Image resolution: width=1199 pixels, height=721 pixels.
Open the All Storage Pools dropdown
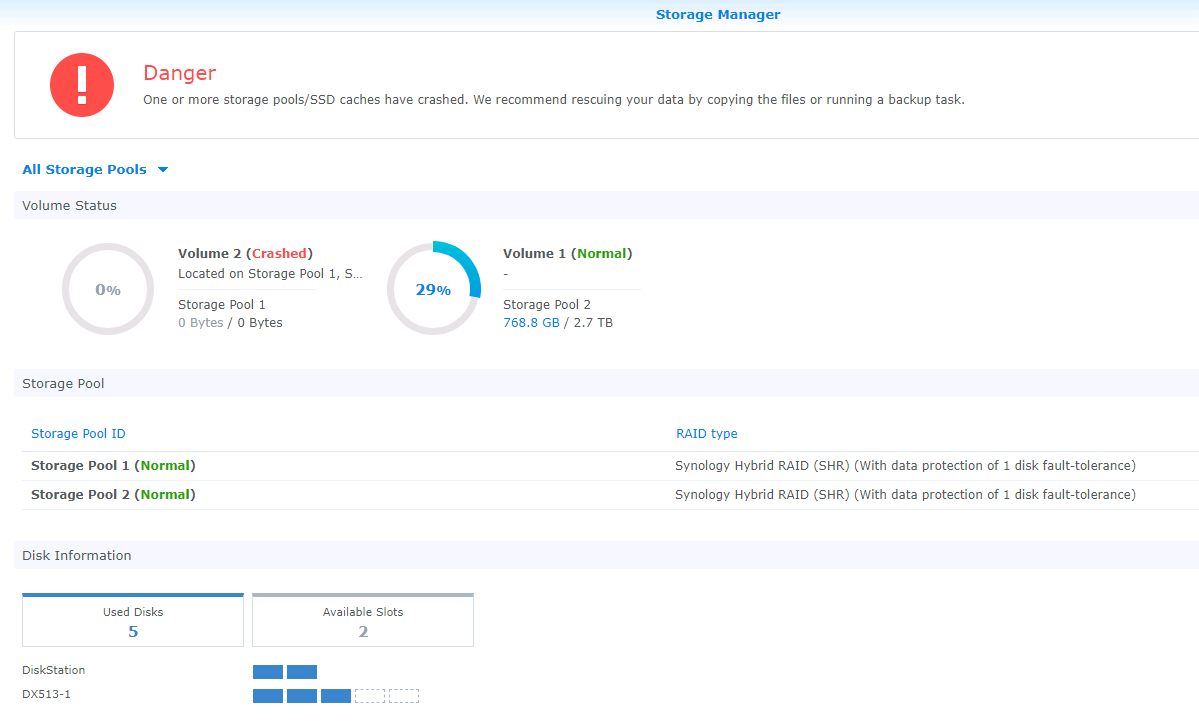(x=85, y=170)
